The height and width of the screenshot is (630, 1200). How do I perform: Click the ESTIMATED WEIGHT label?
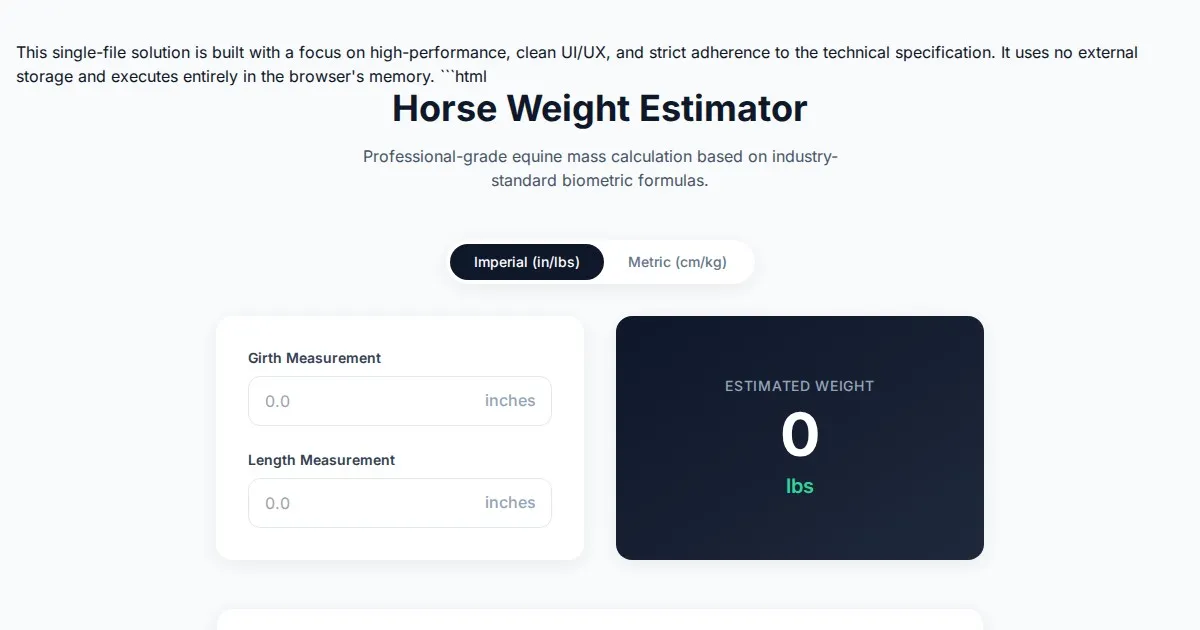click(x=799, y=386)
